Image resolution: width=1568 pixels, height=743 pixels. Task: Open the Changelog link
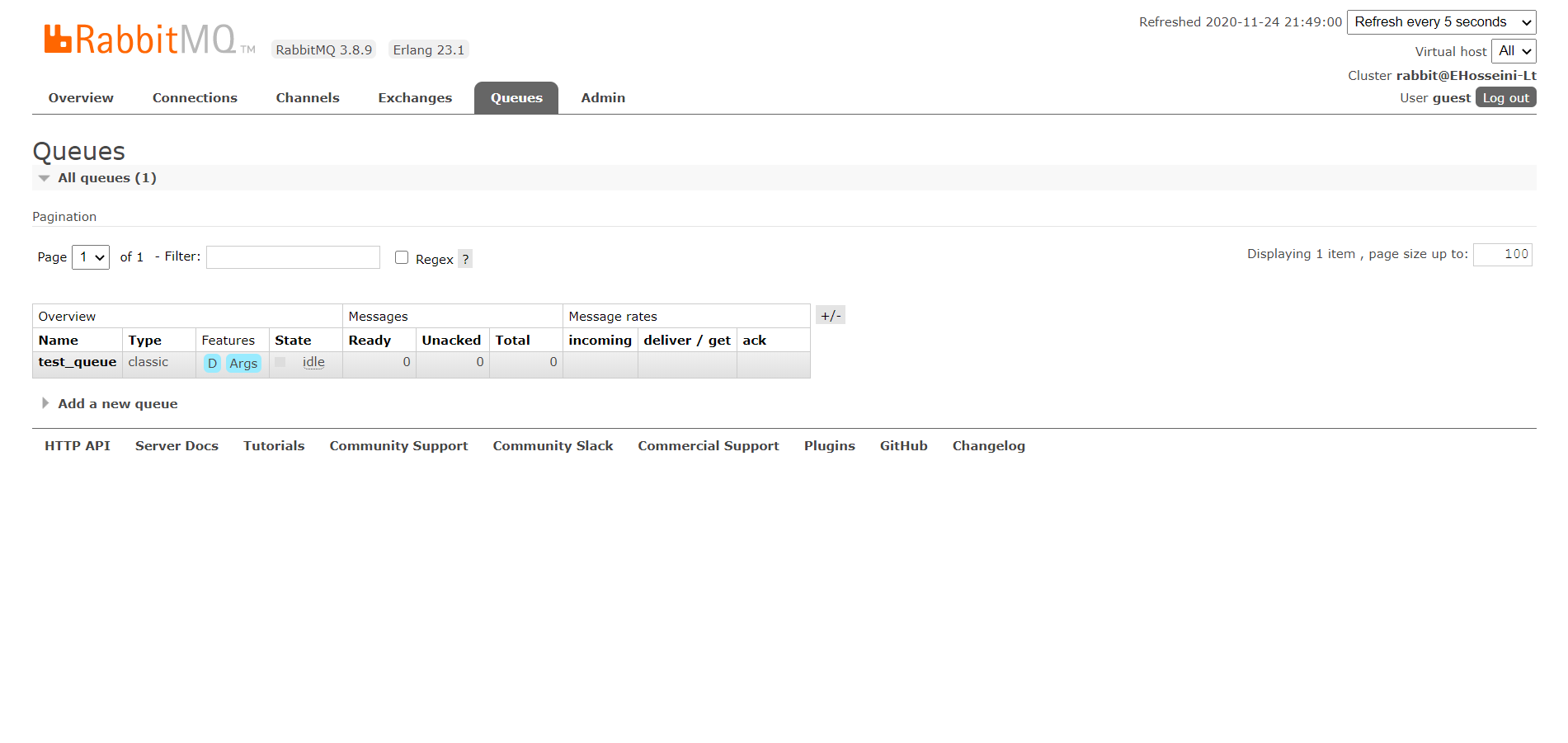point(989,446)
